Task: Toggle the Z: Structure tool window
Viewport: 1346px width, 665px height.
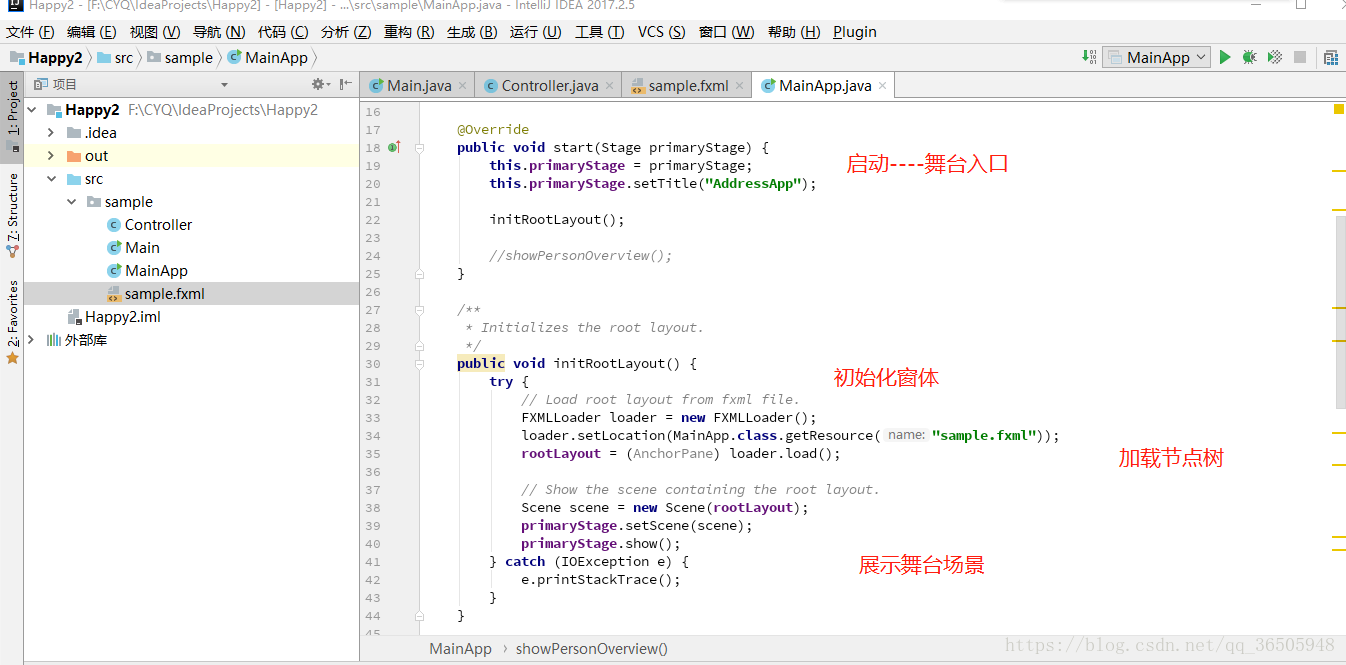Action: (x=12, y=214)
